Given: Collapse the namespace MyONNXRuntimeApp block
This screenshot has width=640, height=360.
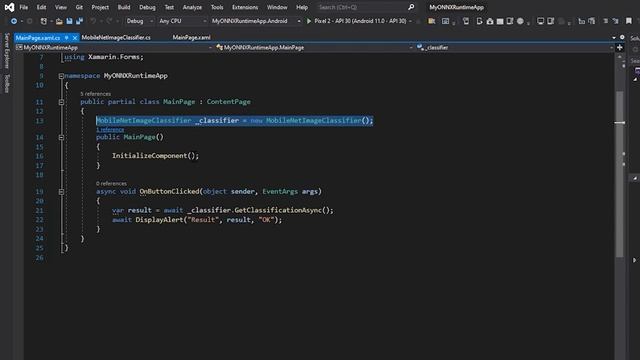Looking at the screenshot, I should [x=61, y=76].
